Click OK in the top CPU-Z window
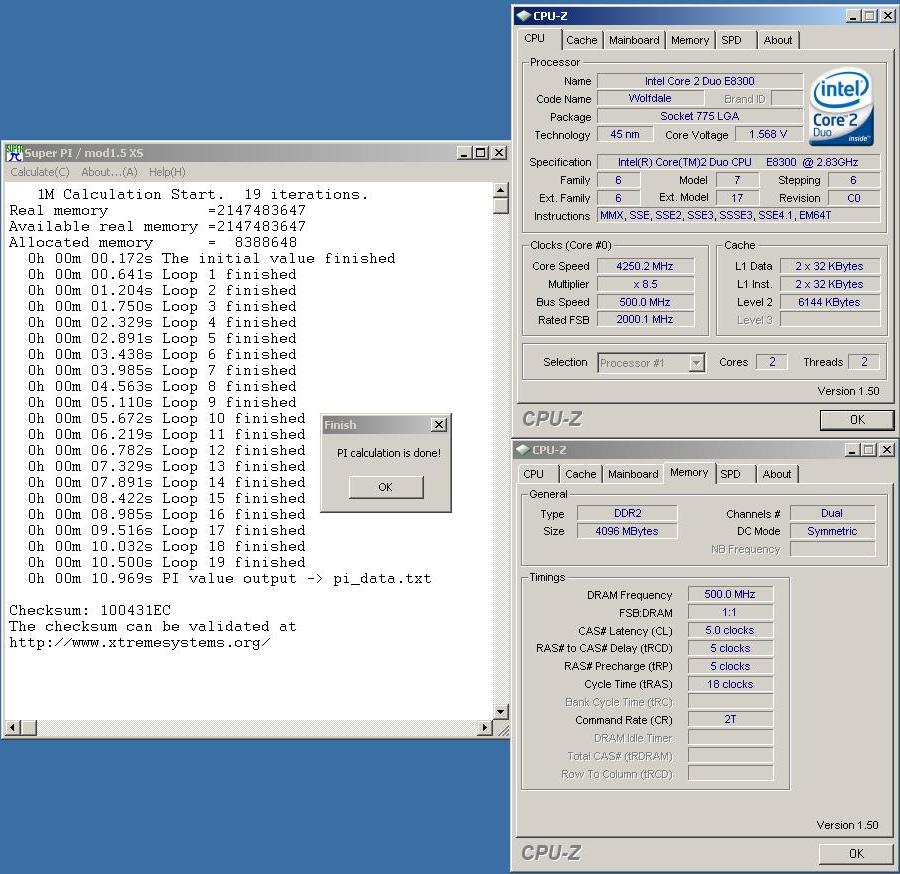This screenshot has height=874, width=900. [857, 419]
